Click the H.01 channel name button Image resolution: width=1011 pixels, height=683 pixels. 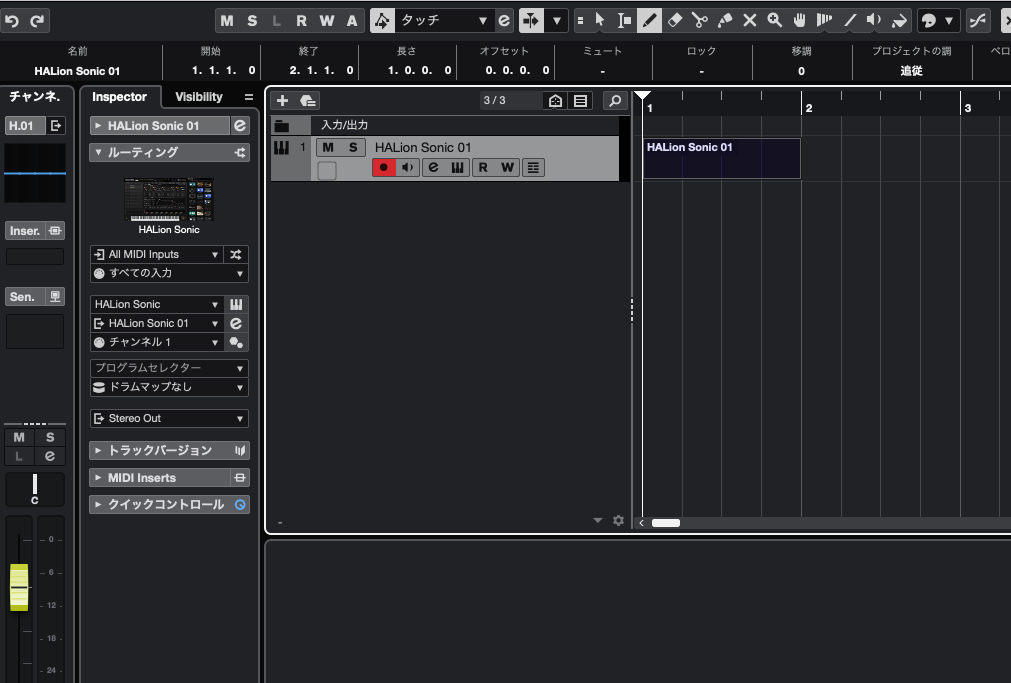click(25, 126)
